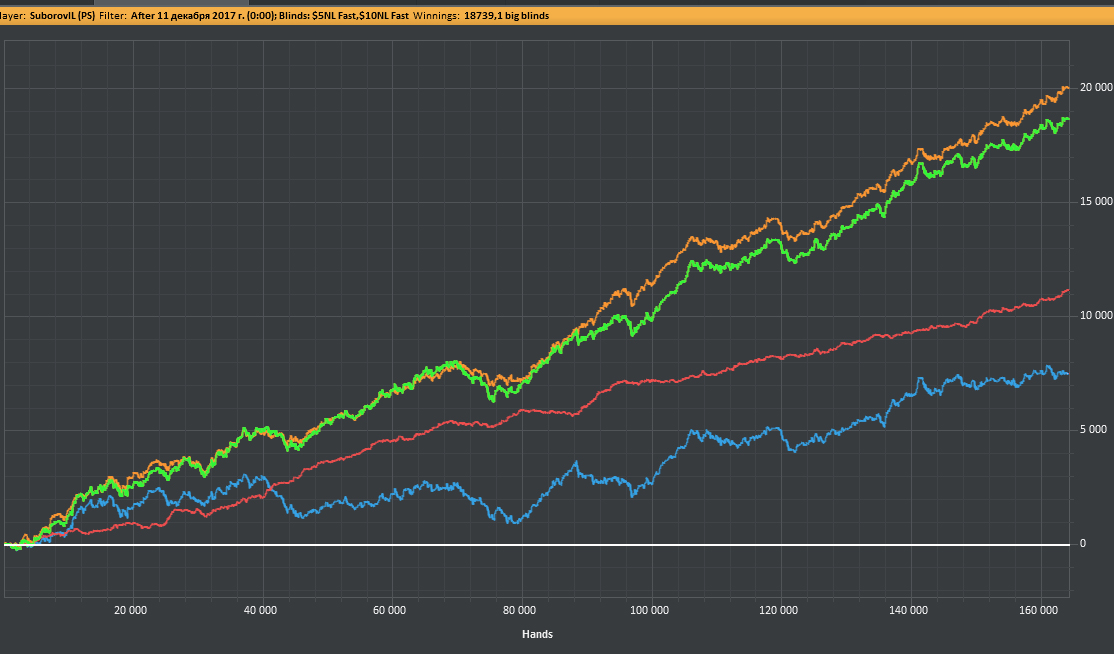1114x654 pixels.
Task: Click the Winnings 18739,1 big blinds value
Action: [x=506, y=17]
